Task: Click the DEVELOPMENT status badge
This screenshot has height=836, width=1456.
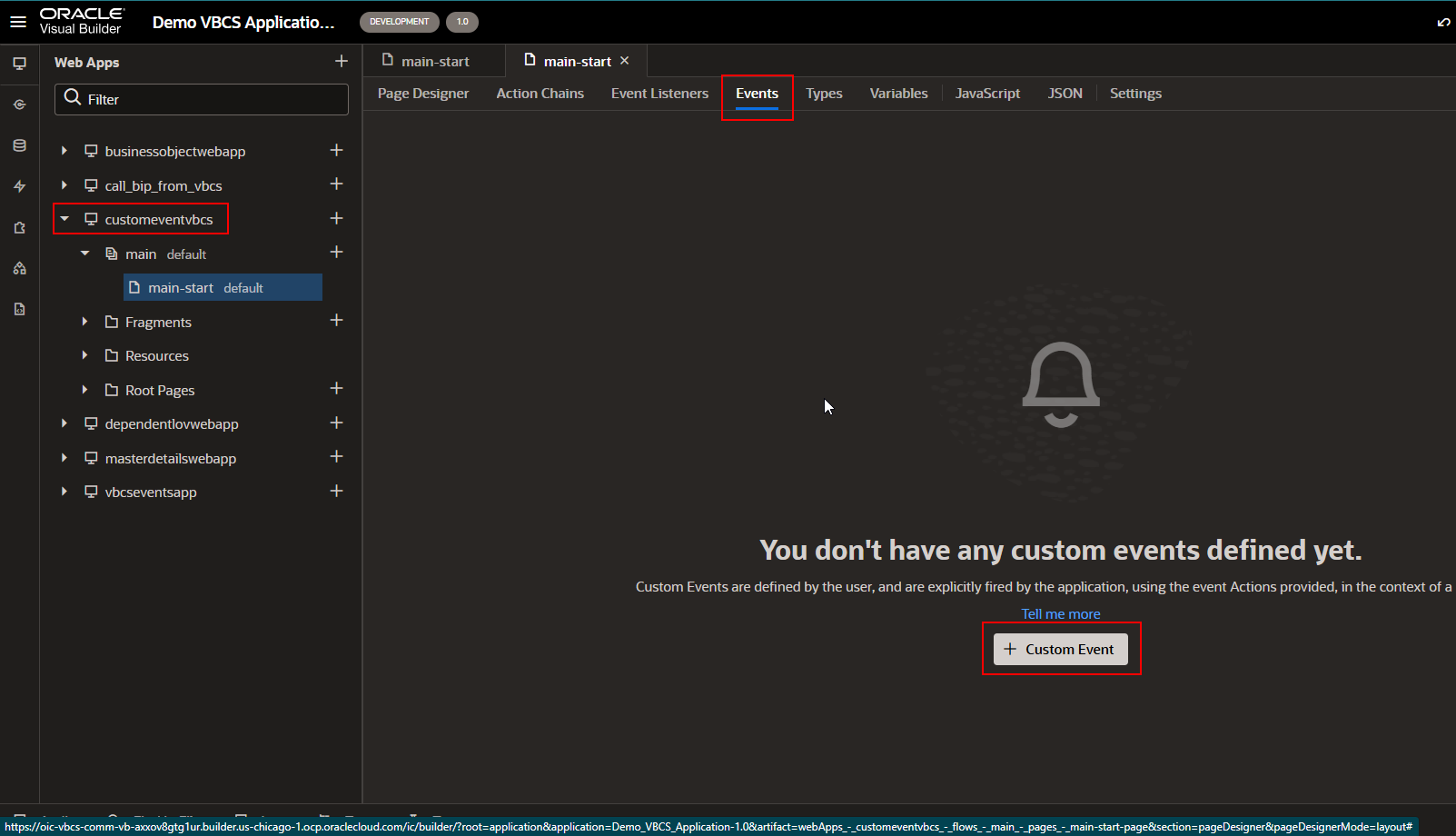Action: [x=399, y=22]
